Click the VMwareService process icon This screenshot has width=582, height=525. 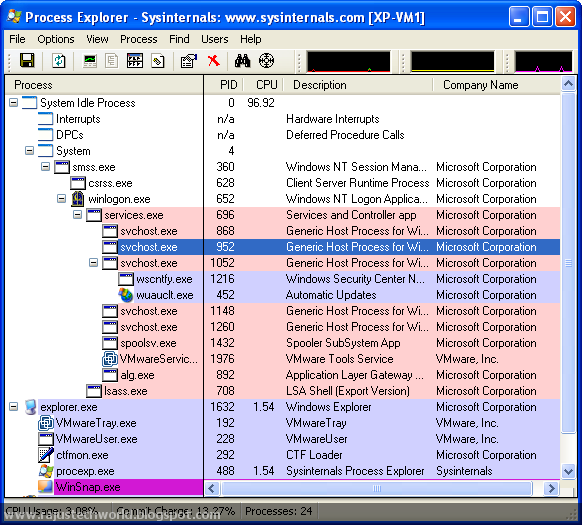109,359
